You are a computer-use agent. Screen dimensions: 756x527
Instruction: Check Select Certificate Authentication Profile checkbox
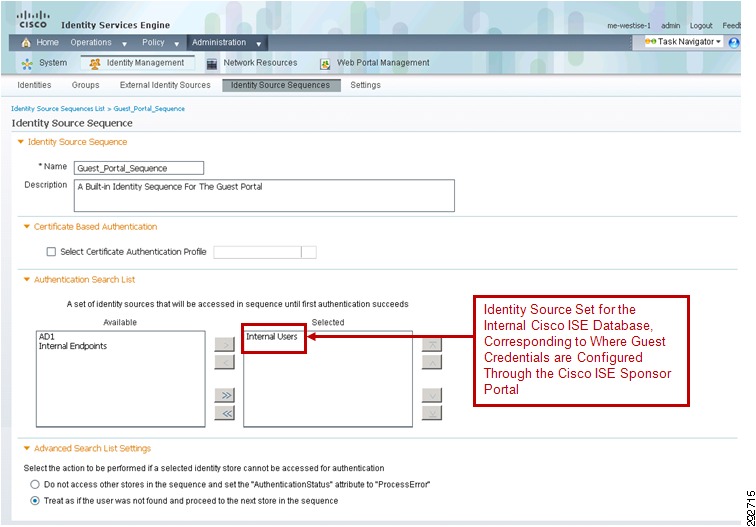pos(51,252)
